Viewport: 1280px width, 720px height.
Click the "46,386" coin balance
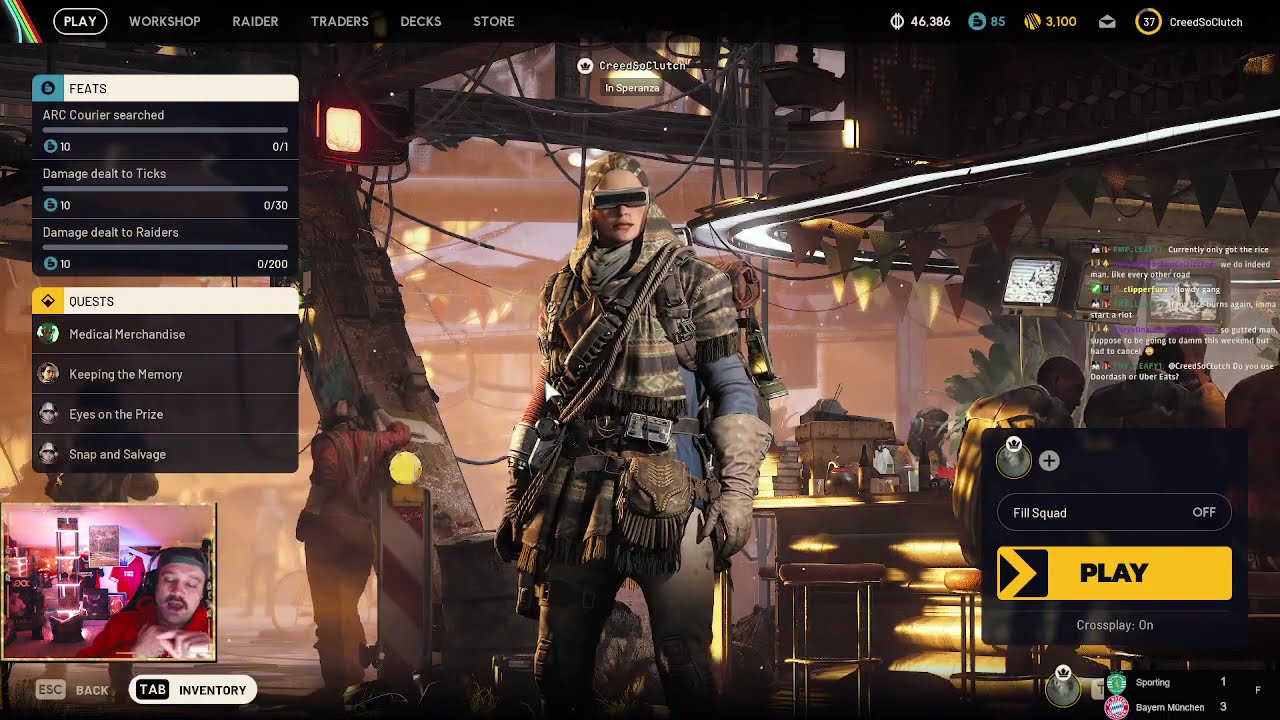point(930,21)
